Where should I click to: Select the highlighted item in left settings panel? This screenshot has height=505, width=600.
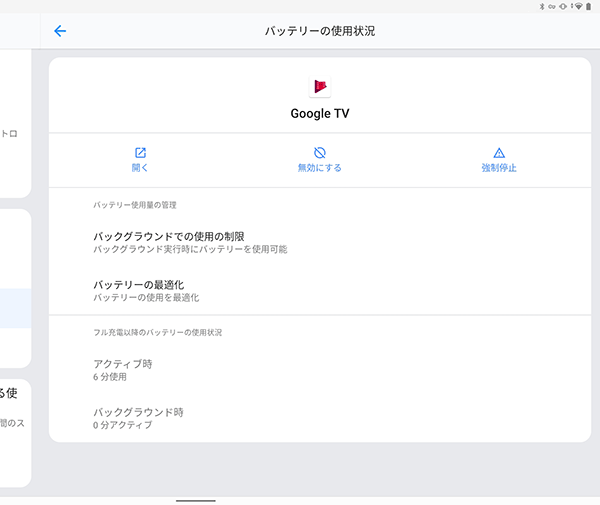tap(15, 308)
